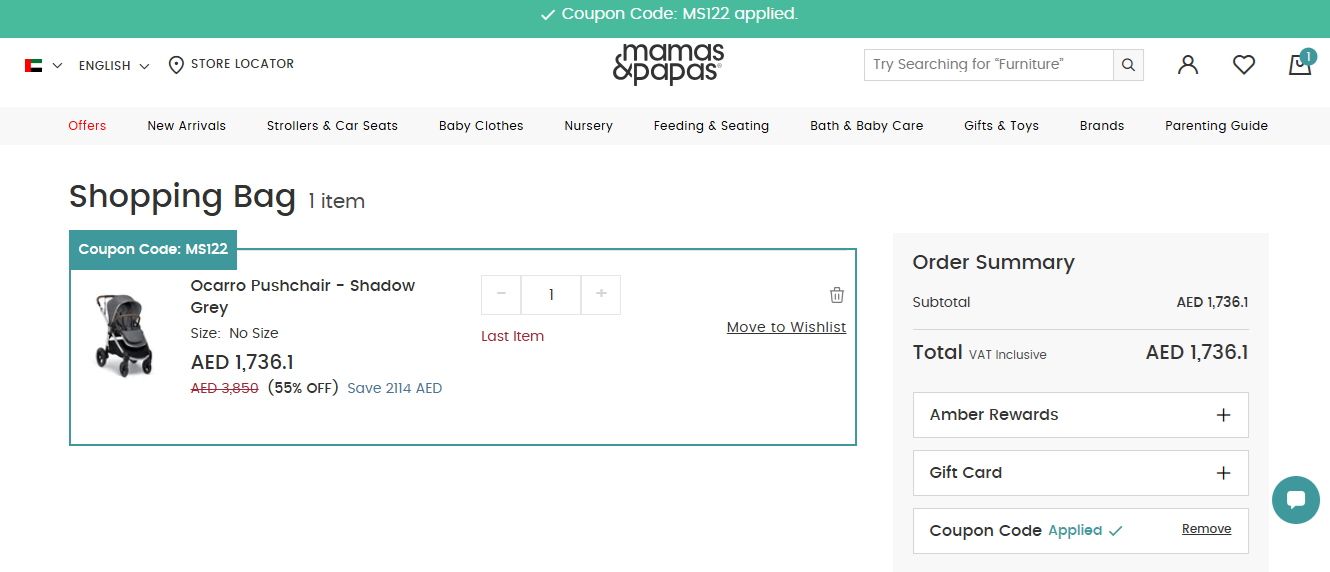Open the Offers menu
The image size is (1330, 572).
click(x=87, y=126)
